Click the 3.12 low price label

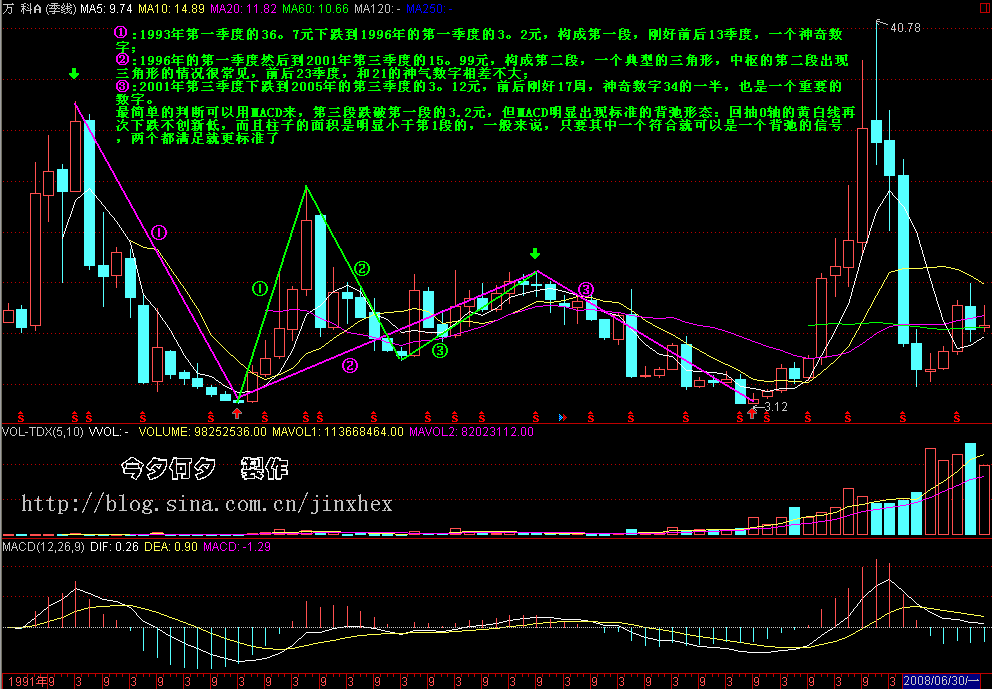[x=775, y=407]
